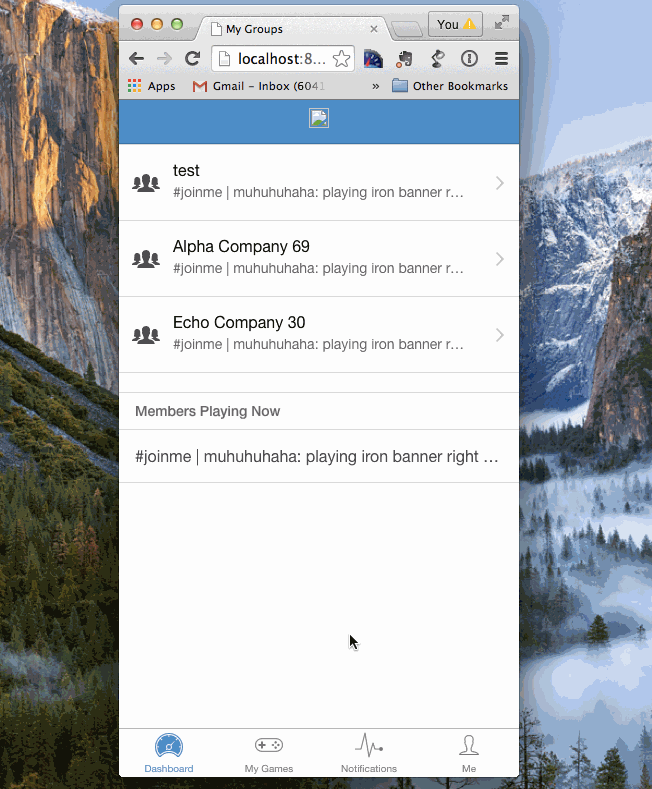This screenshot has width=652, height=789.
Task: Click the Alpha Company 69 group icon
Action: 146,259
